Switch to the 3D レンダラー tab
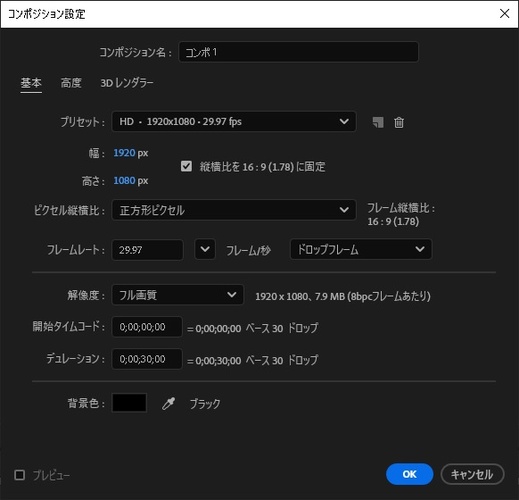The width and height of the screenshot is (519, 500). [x=127, y=83]
